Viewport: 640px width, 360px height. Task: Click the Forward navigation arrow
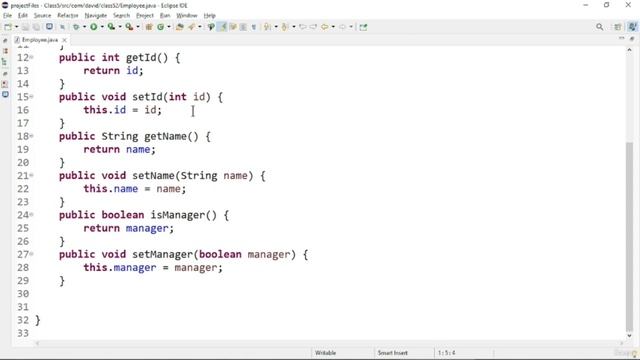pyautogui.click(x=342, y=27)
